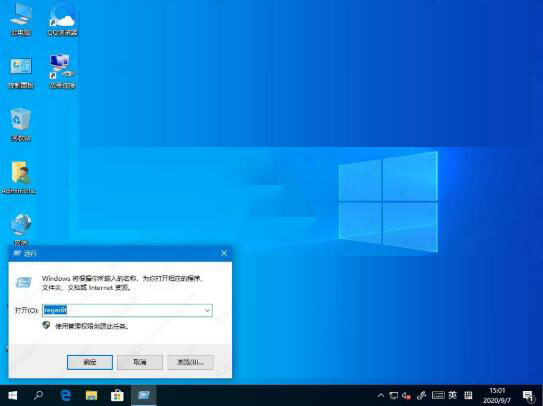Click the Run program icon in dialog
The image size is (543, 406).
[24, 282]
